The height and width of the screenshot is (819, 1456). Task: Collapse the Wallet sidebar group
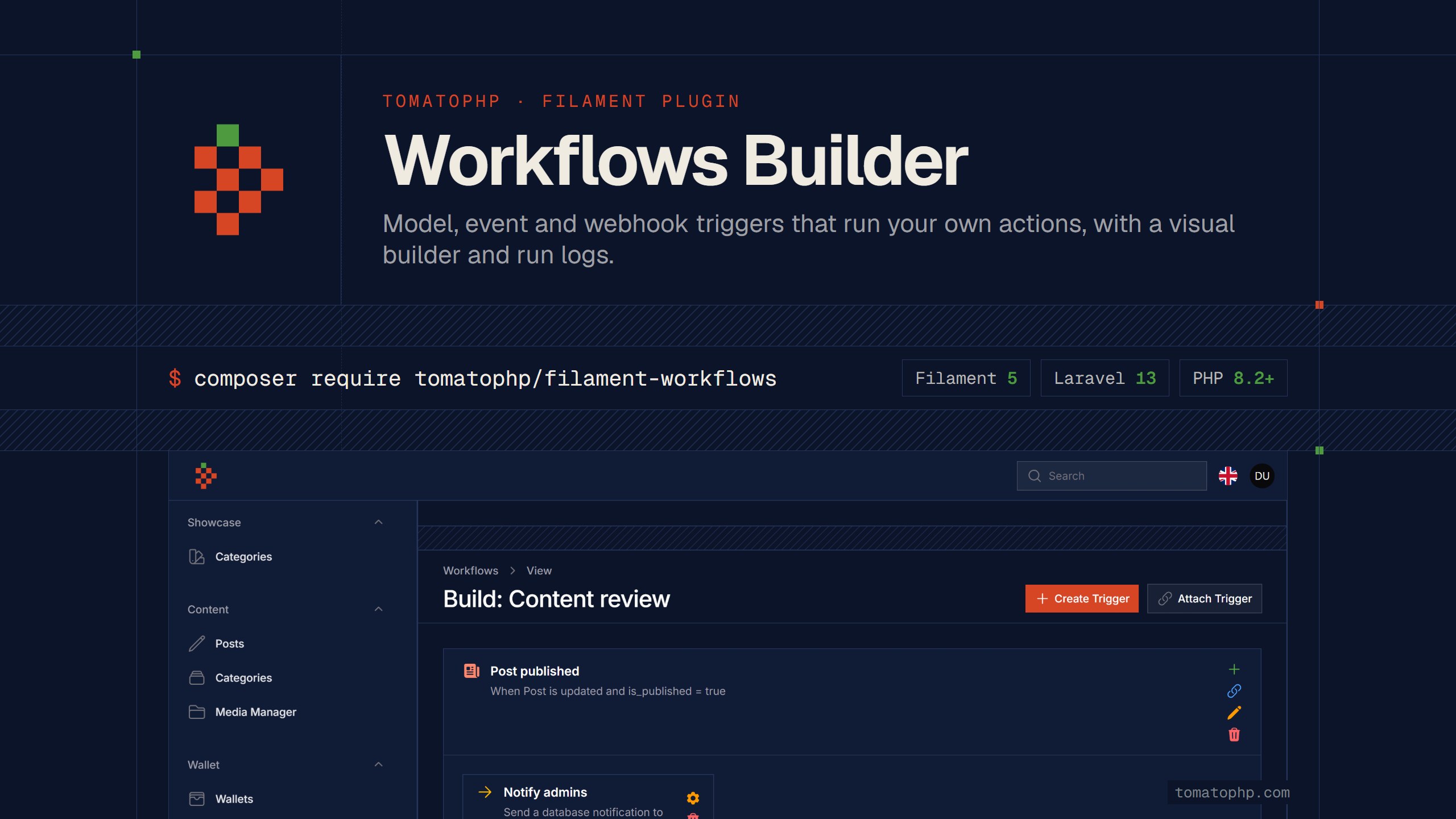coord(379,764)
